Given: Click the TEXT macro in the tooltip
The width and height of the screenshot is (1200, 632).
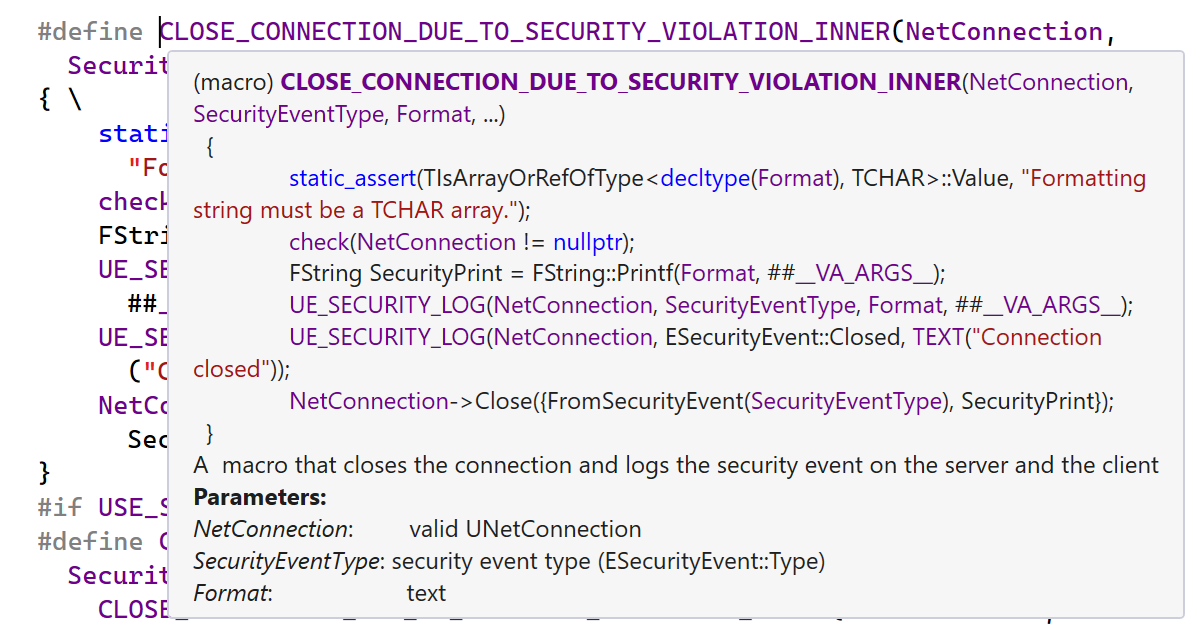Looking at the screenshot, I should (939, 337).
